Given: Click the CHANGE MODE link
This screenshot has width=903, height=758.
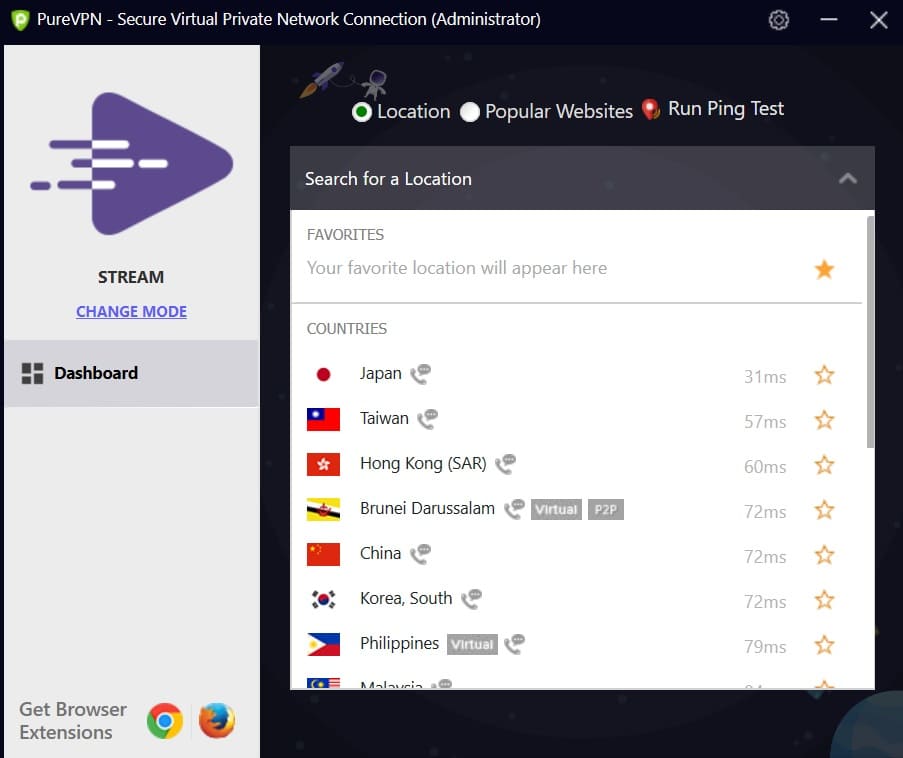Looking at the screenshot, I should tap(131, 312).
